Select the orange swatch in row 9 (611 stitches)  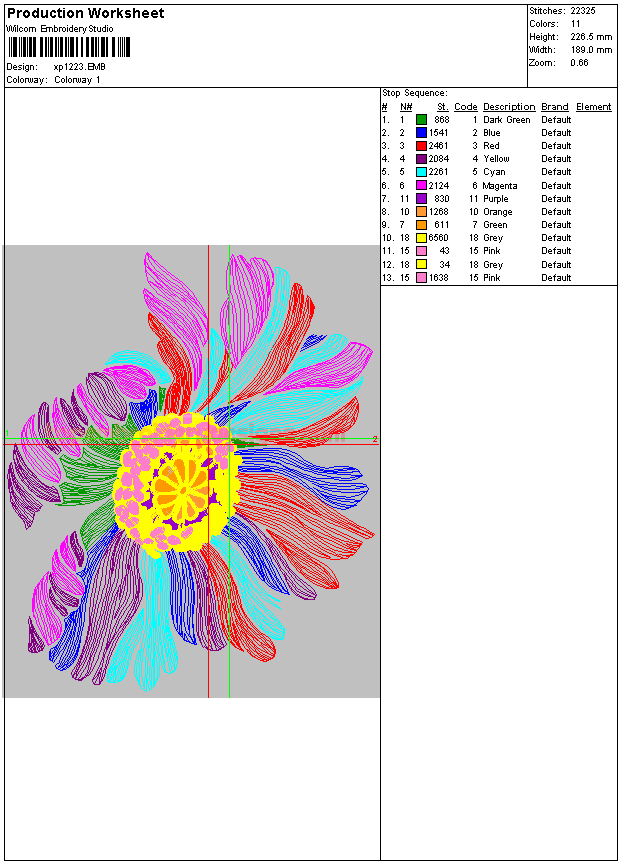click(x=421, y=225)
